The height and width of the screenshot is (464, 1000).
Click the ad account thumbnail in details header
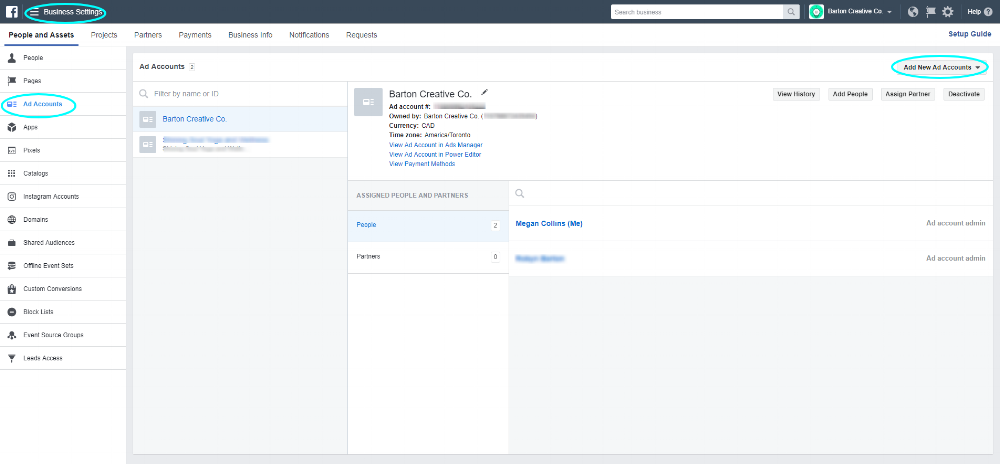coord(368,102)
